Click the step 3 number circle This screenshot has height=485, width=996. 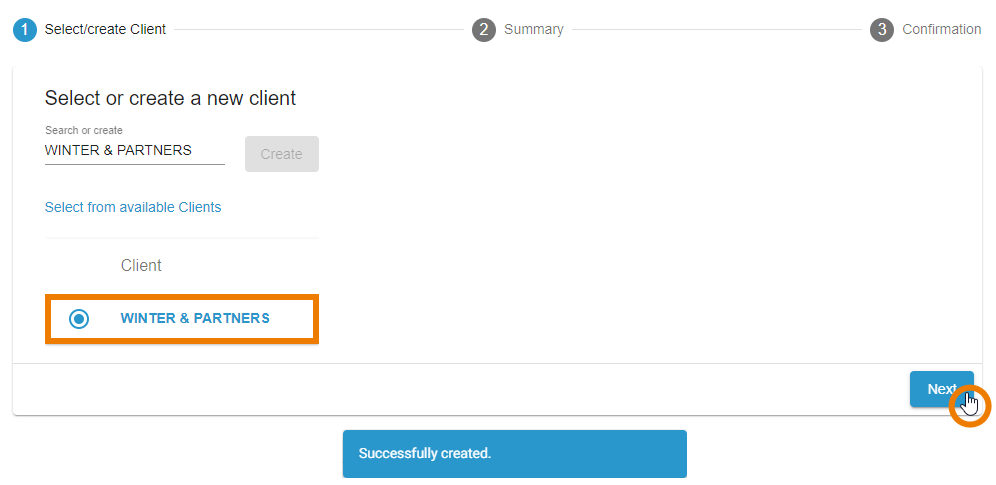tap(882, 29)
